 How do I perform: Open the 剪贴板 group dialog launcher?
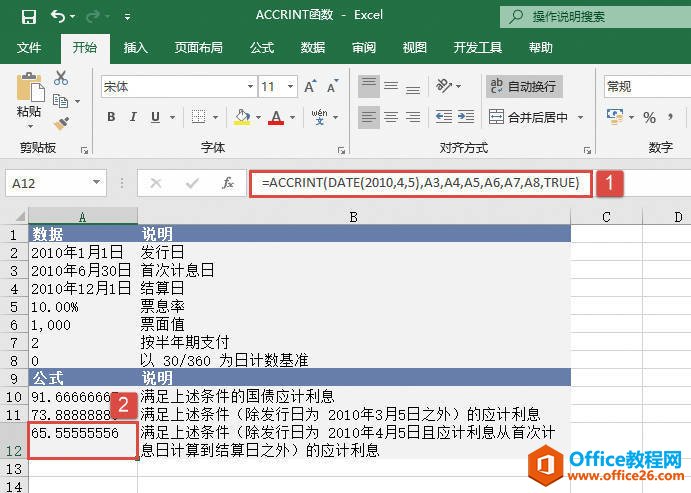click(x=84, y=150)
